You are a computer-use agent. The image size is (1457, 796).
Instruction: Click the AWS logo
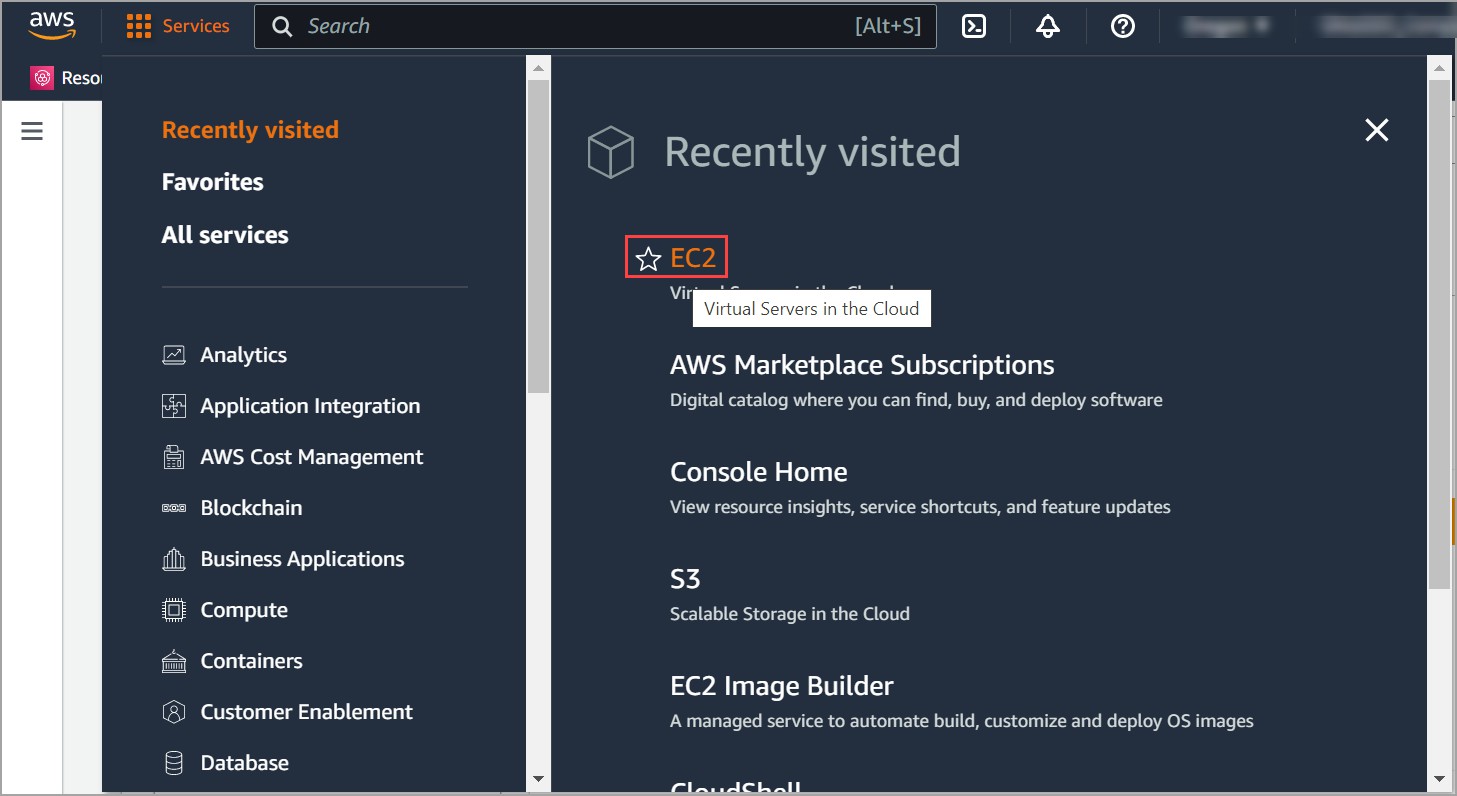(52, 25)
